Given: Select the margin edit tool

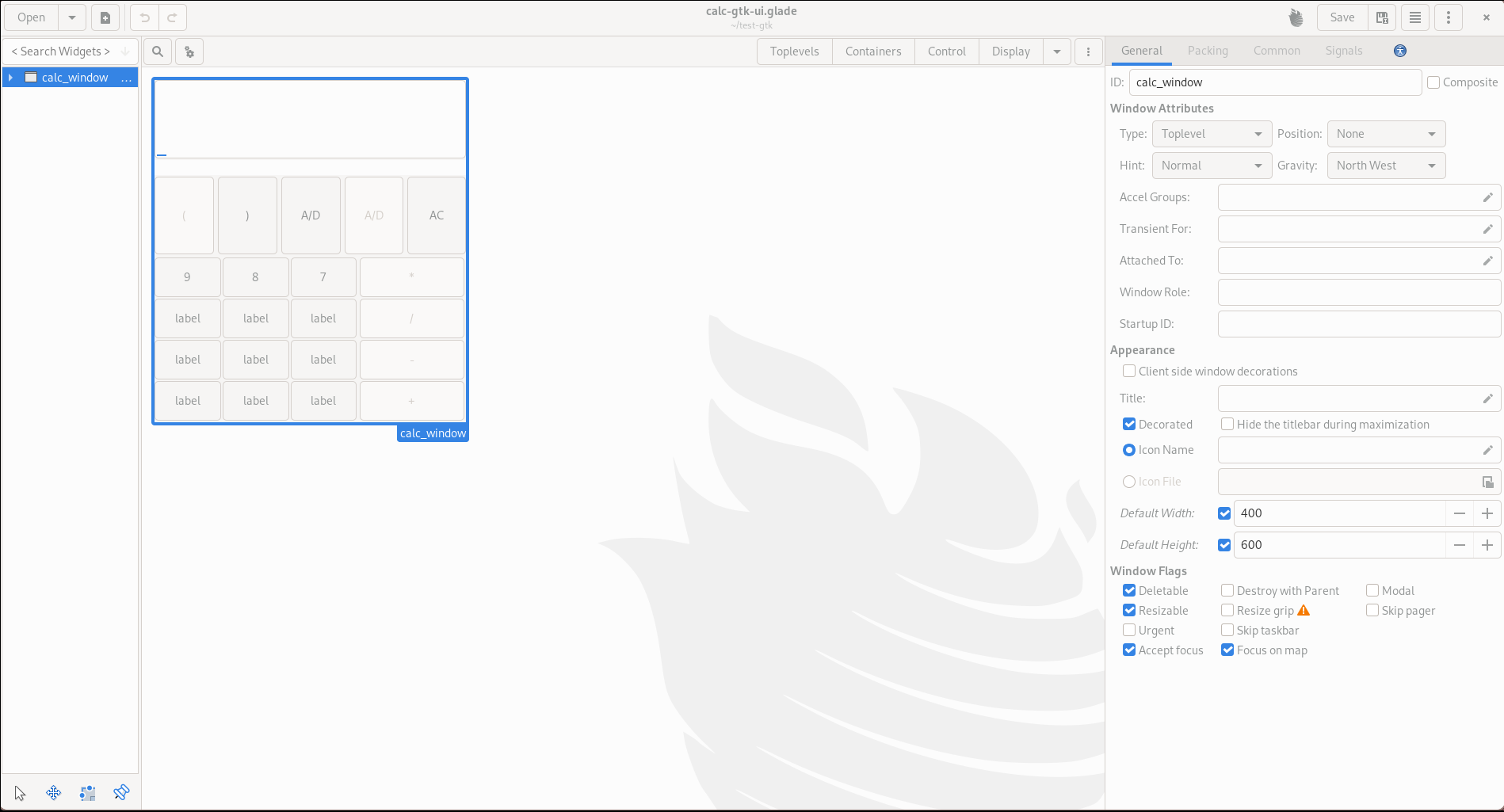Looking at the screenshot, I should click(87, 793).
